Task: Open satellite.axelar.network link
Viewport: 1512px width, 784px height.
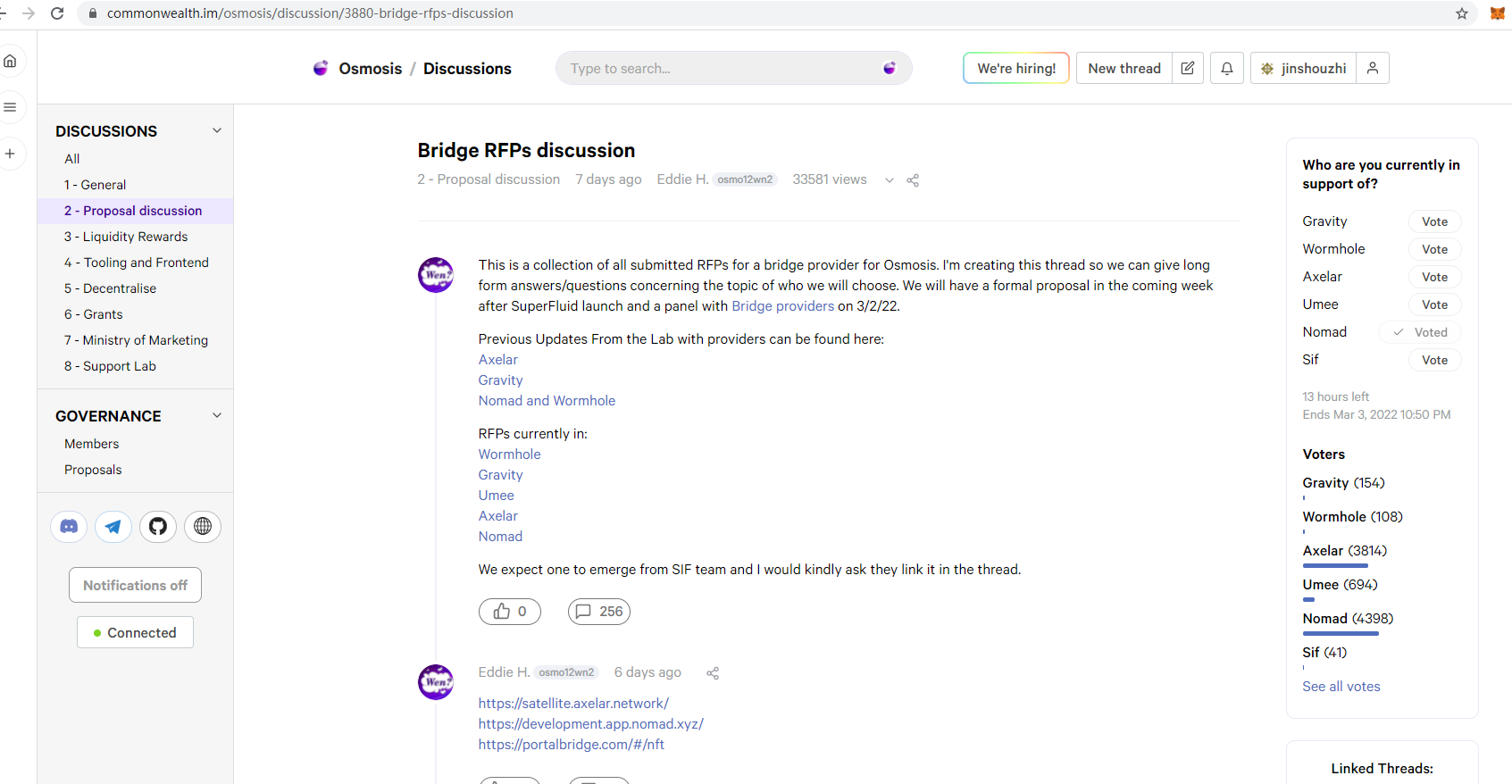Action: coord(573,704)
